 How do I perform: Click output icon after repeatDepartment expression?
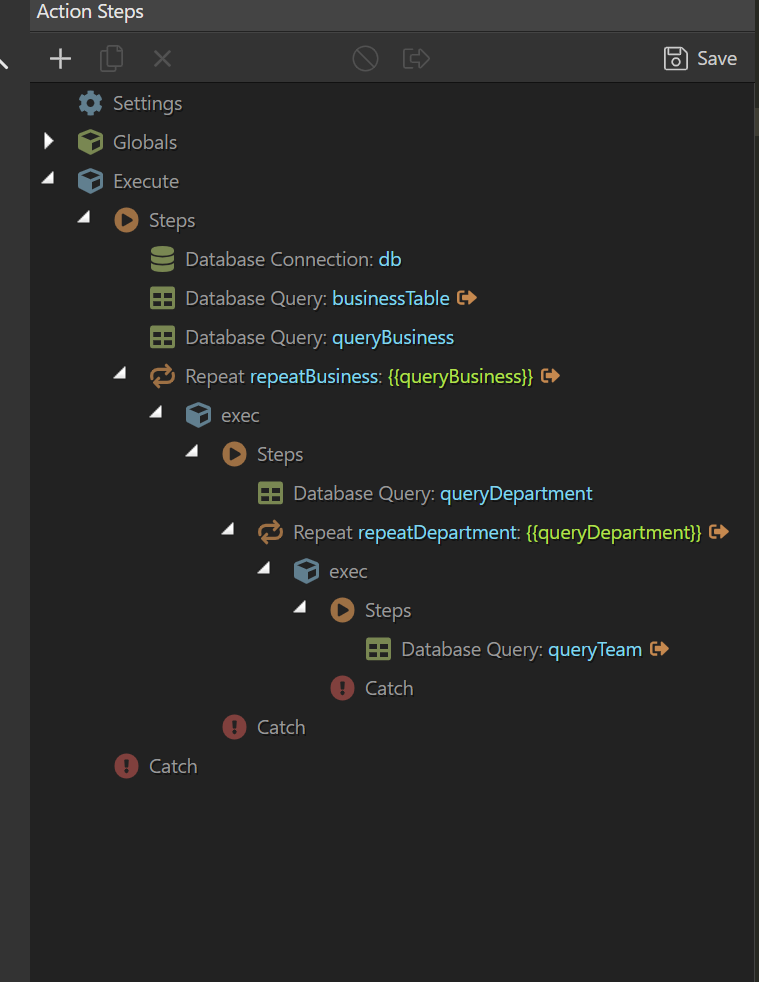tap(718, 532)
